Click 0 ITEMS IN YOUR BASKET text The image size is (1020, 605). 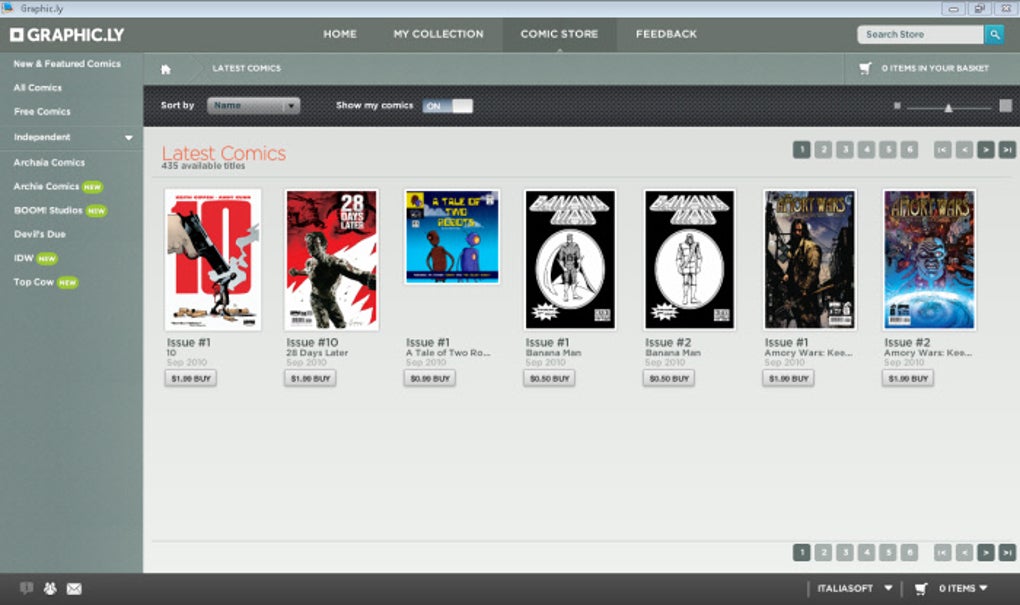[935, 68]
